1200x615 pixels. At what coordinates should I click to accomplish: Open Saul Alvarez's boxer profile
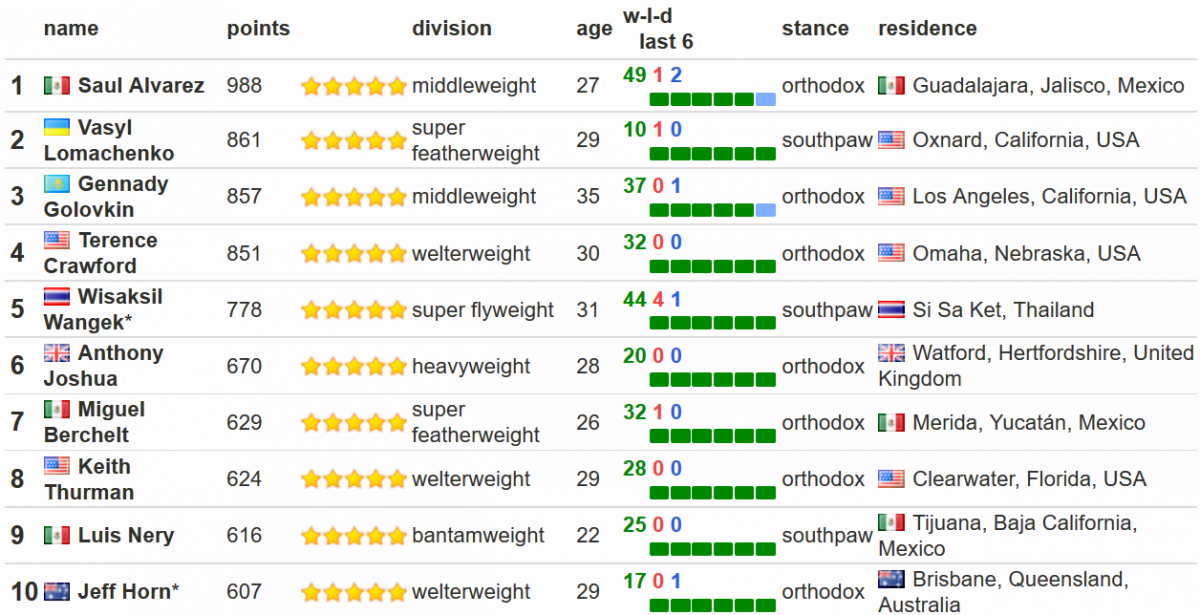(x=141, y=86)
